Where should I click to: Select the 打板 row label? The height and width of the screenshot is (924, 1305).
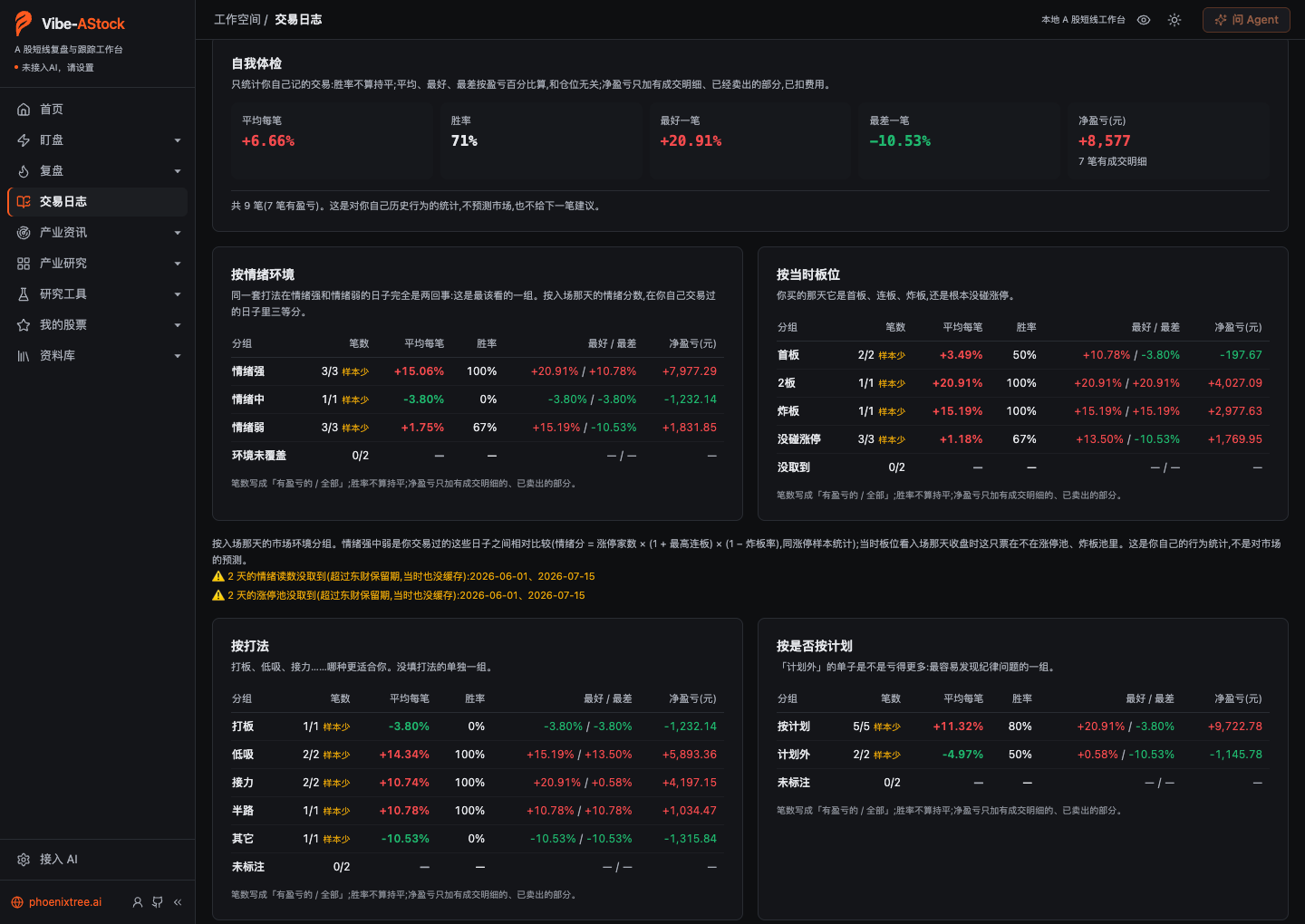point(243,727)
